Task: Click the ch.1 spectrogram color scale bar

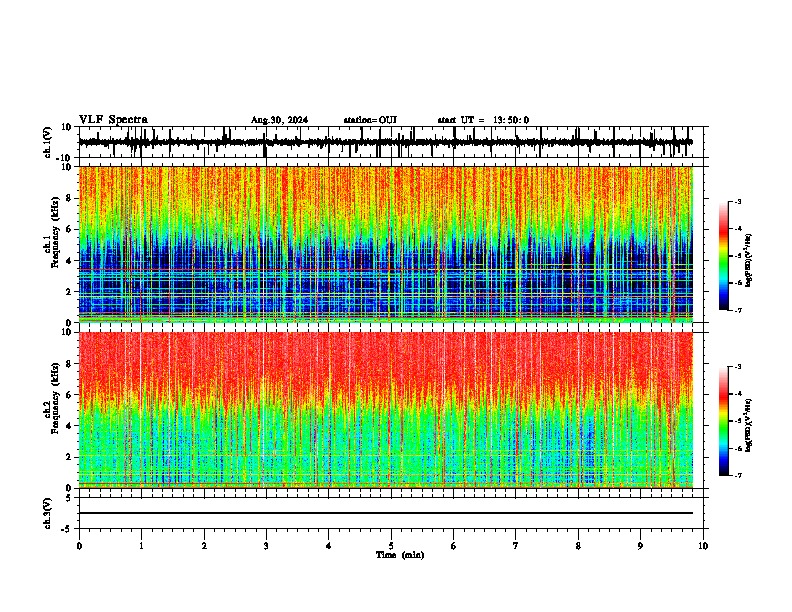Action: coord(724,256)
